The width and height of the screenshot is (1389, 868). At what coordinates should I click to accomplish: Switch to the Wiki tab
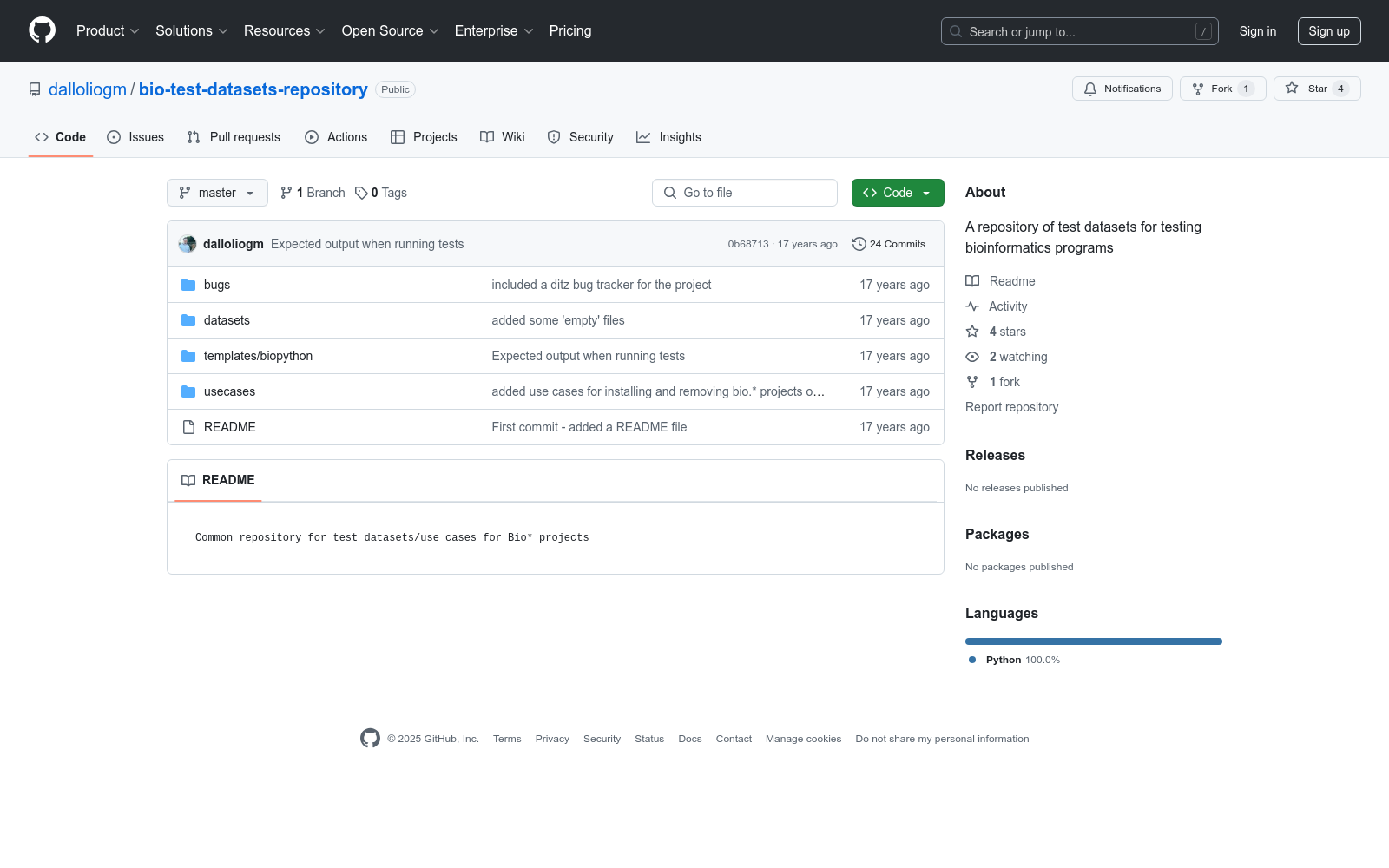(503, 137)
